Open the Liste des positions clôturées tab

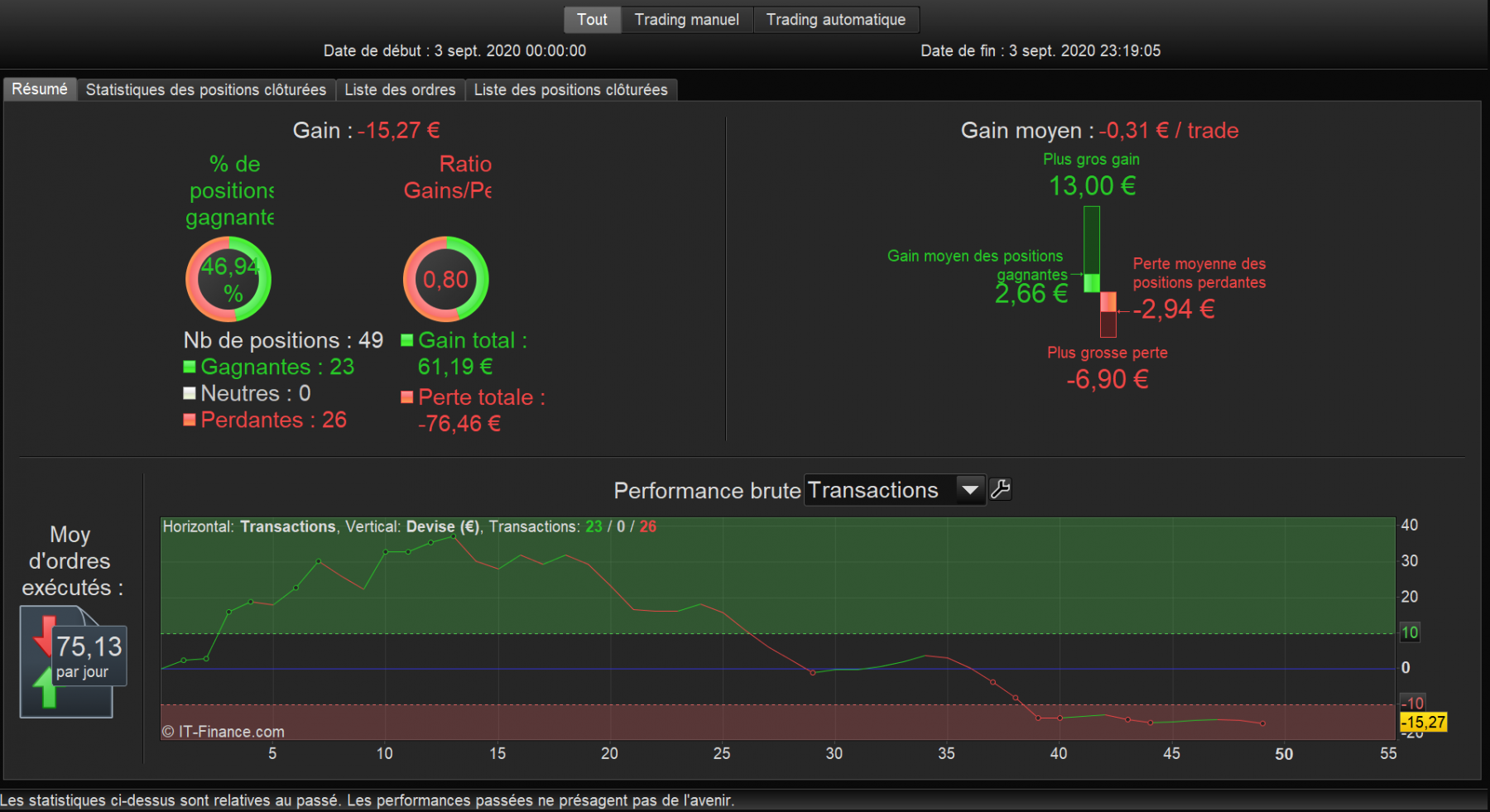[x=571, y=89]
